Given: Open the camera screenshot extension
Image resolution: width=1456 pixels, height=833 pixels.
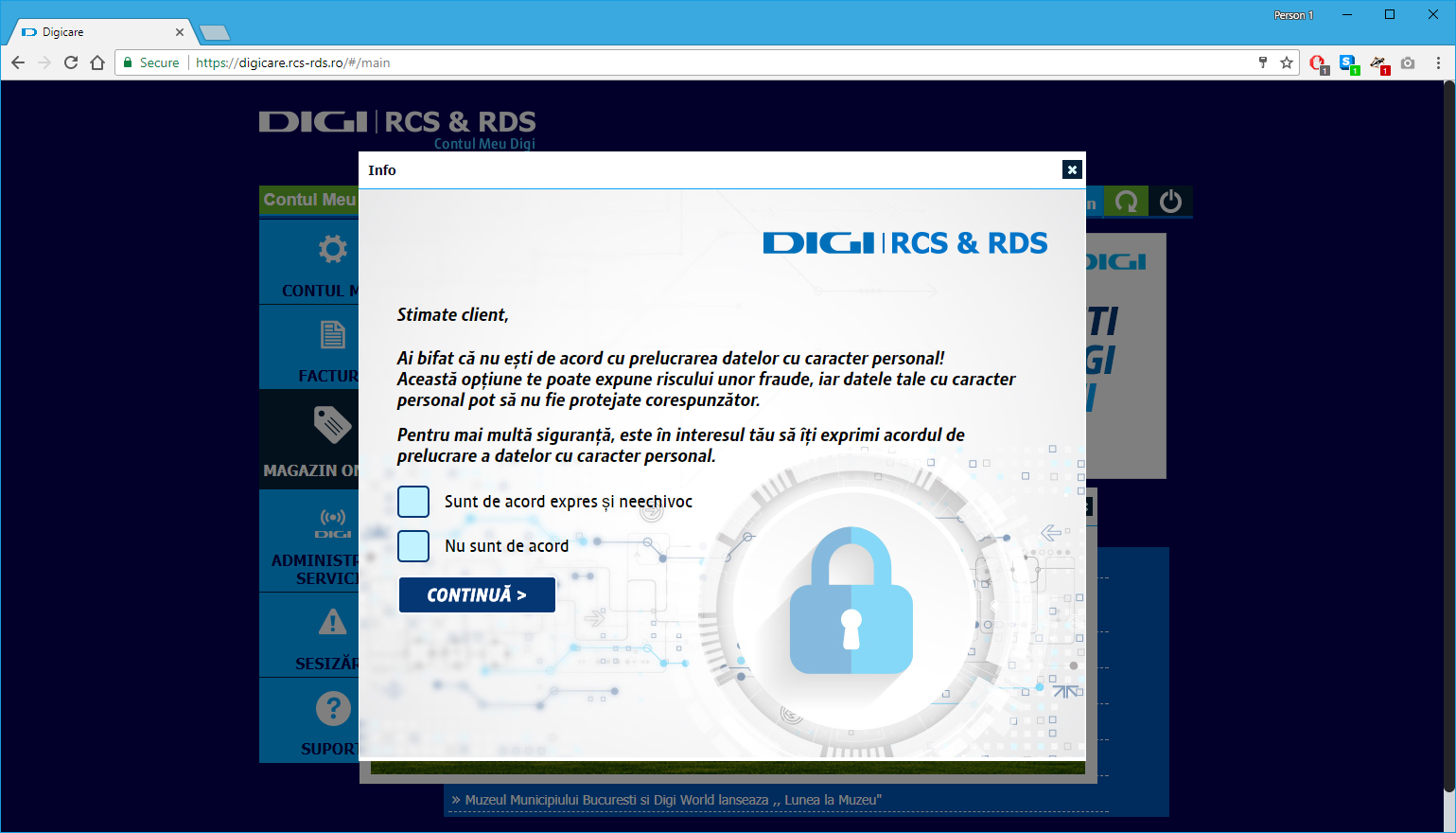Looking at the screenshot, I should click(x=1408, y=62).
